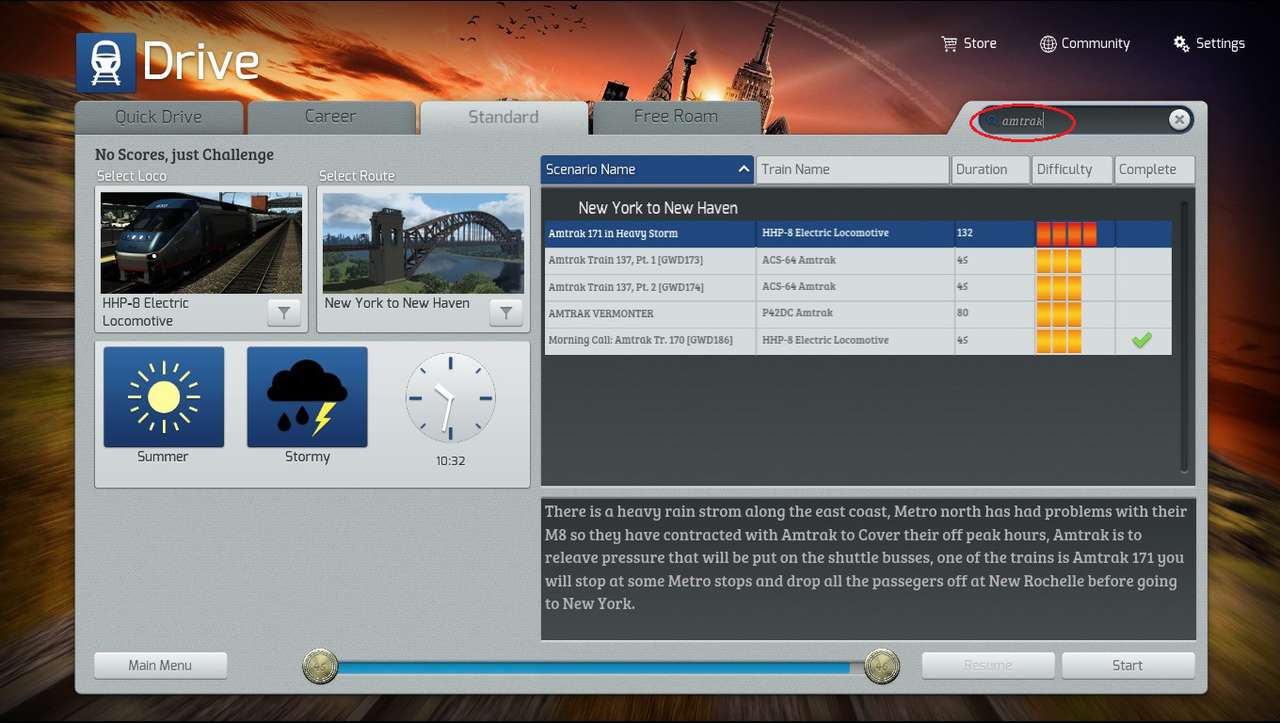1280x723 pixels.
Task: Click ACS-64 Amtrak cell for Train 137 Pt. 1
Action: point(855,260)
